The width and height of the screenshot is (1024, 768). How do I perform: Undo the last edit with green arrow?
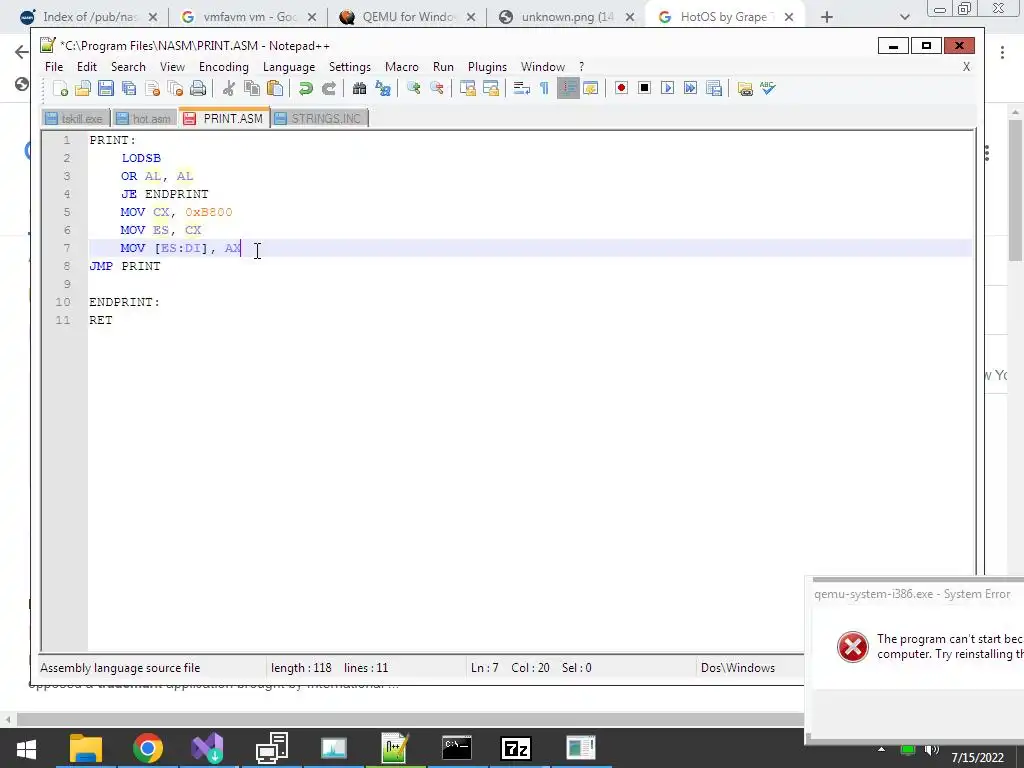[x=305, y=88]
